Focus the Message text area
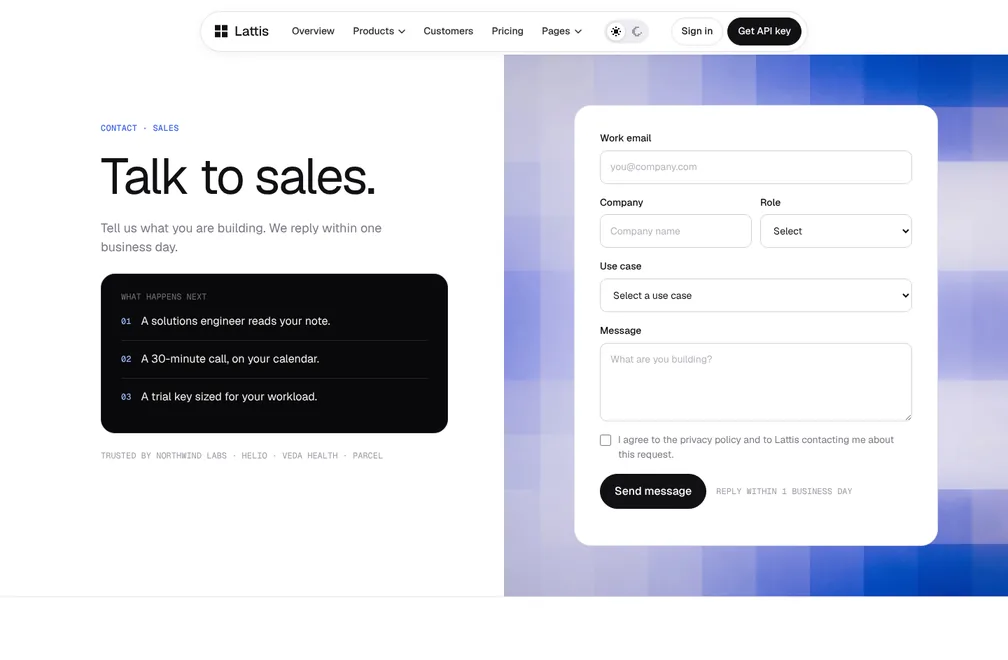The width and height of the screenshot is (1008, 660). pyautogui.click(x=755, y=382)
